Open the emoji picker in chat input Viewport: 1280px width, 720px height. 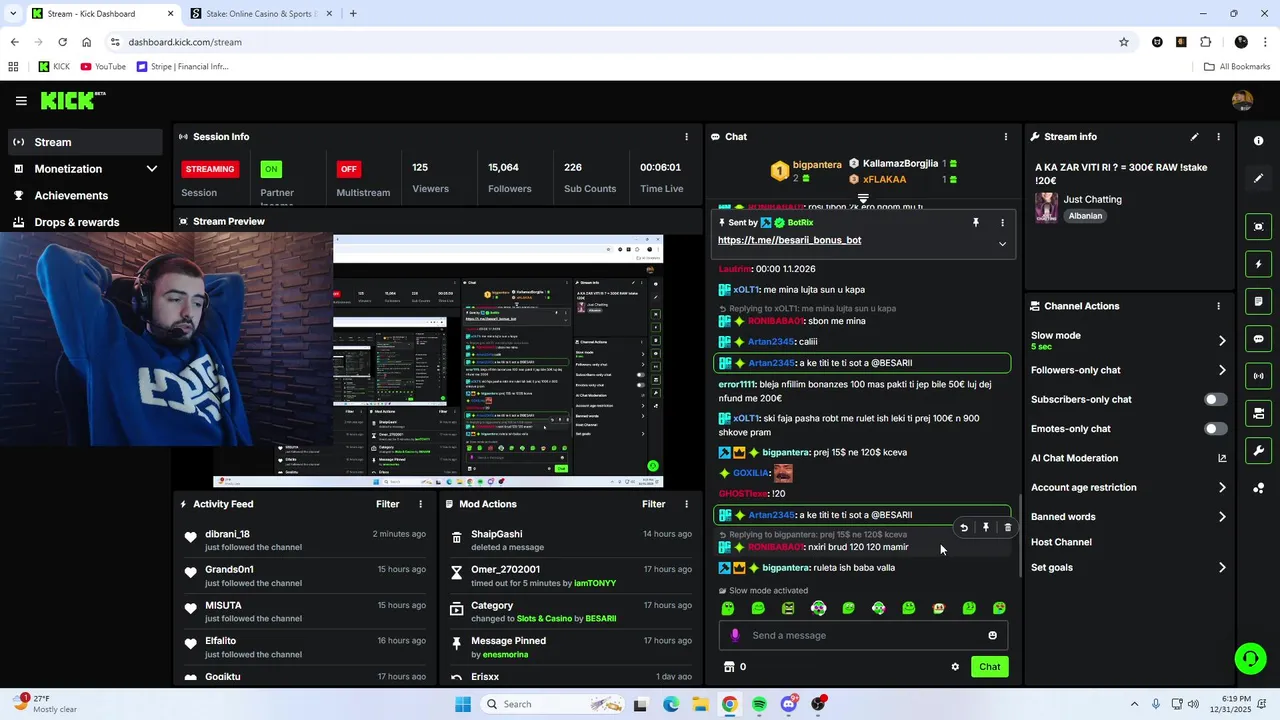(992, 635)
